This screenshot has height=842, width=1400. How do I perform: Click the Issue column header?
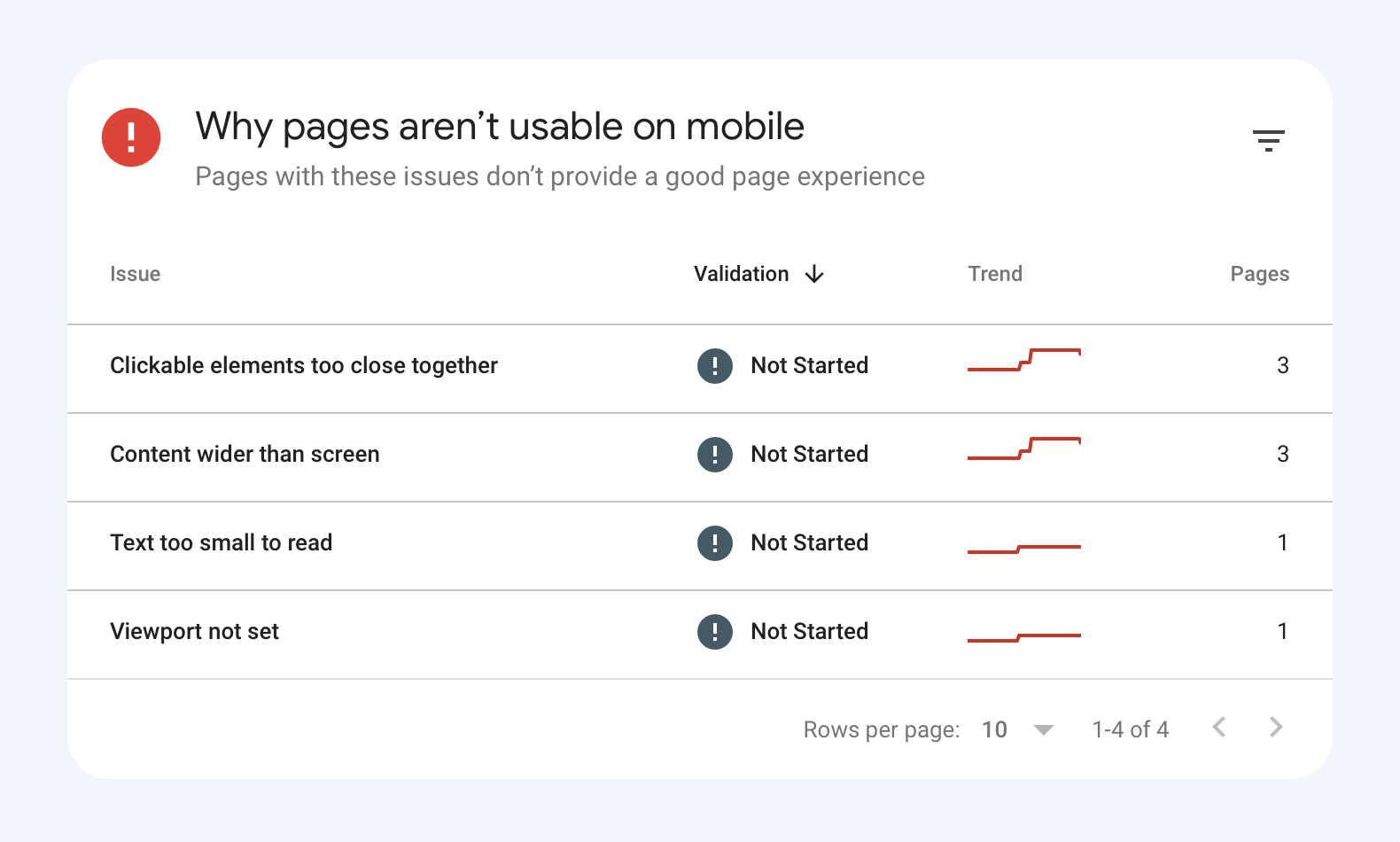click(x=135, y=274)
